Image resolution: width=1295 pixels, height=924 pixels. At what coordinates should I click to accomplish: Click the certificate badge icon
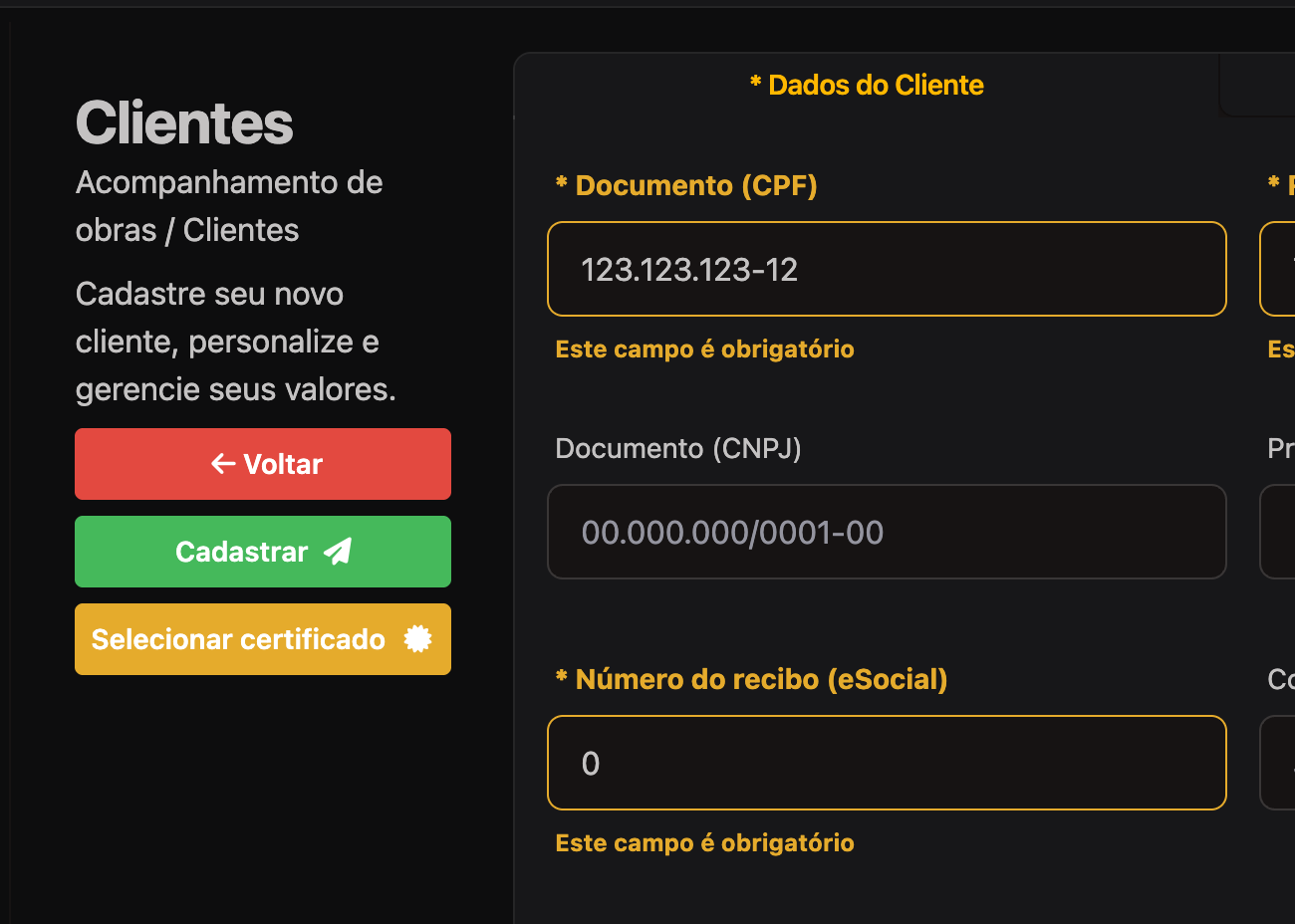[417, 639]
